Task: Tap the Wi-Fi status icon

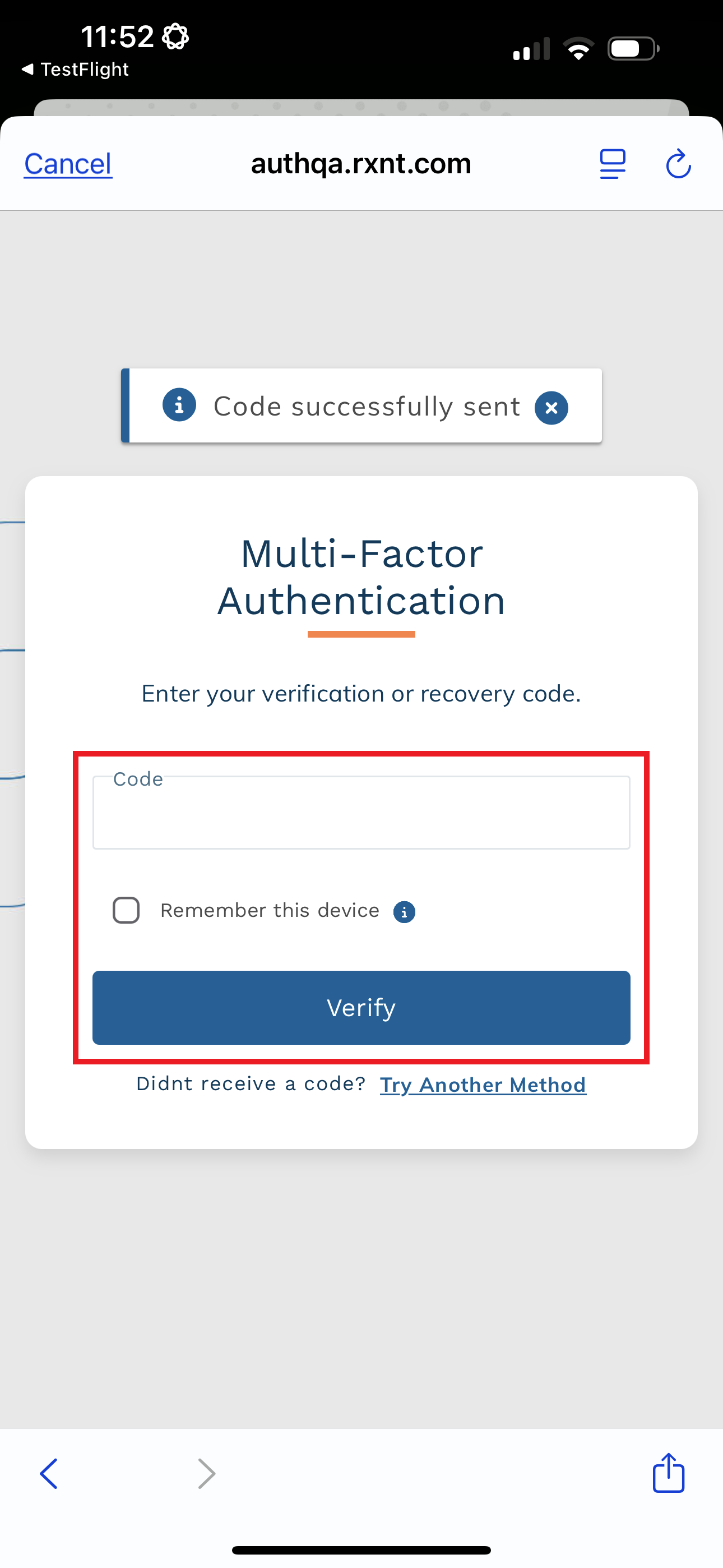Action: (578, 49)
